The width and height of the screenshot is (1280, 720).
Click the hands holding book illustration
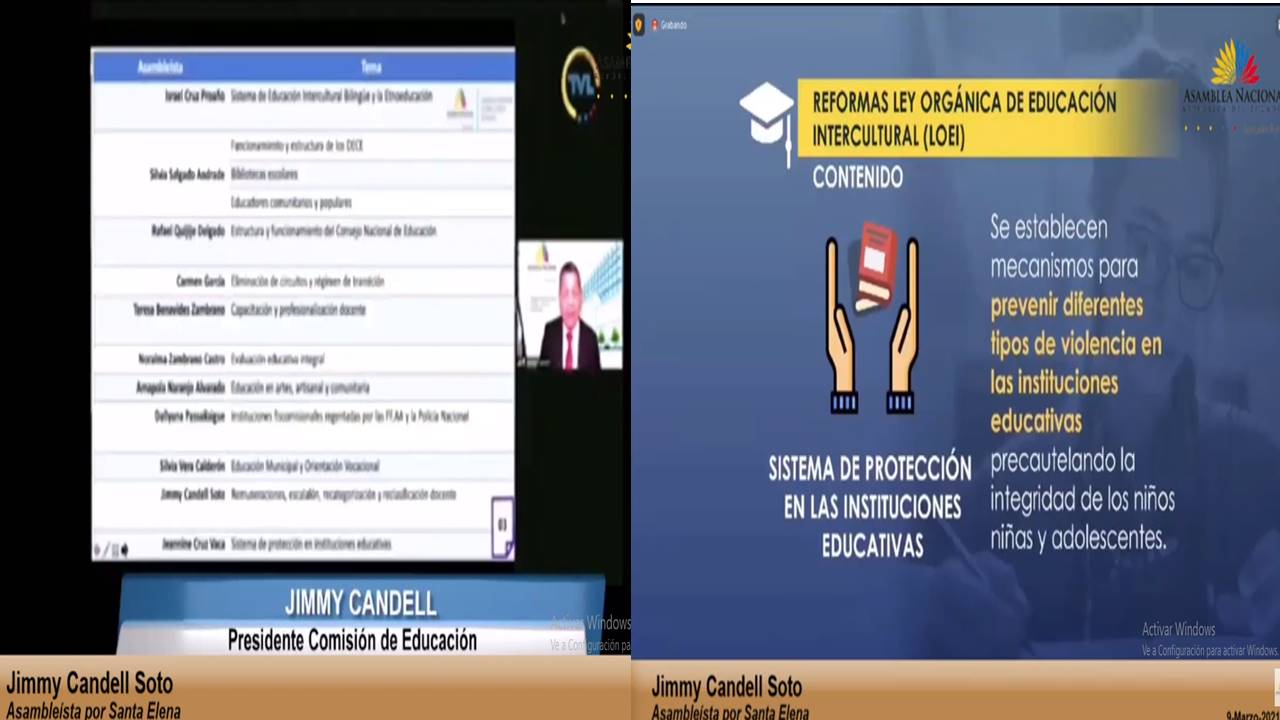click(x=871, y=319)
